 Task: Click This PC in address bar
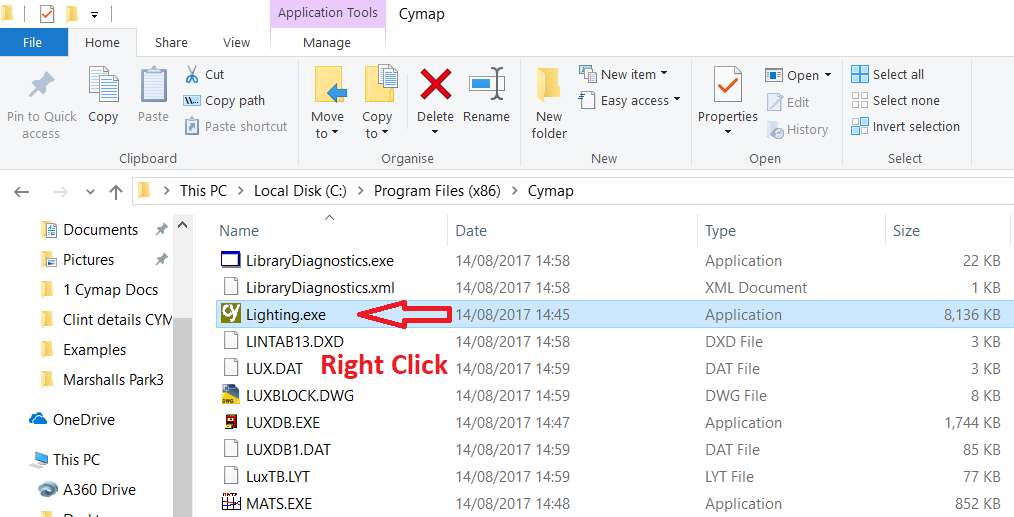[x=203, y=191]
